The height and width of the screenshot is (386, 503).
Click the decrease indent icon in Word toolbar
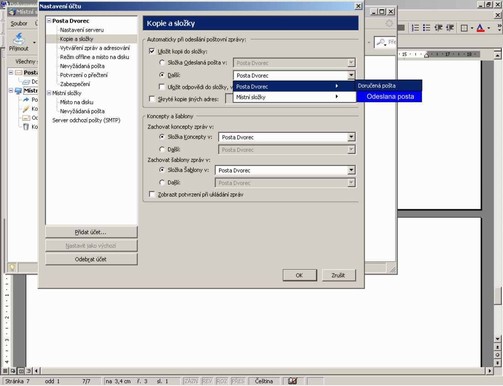click(x=438, y=28)
